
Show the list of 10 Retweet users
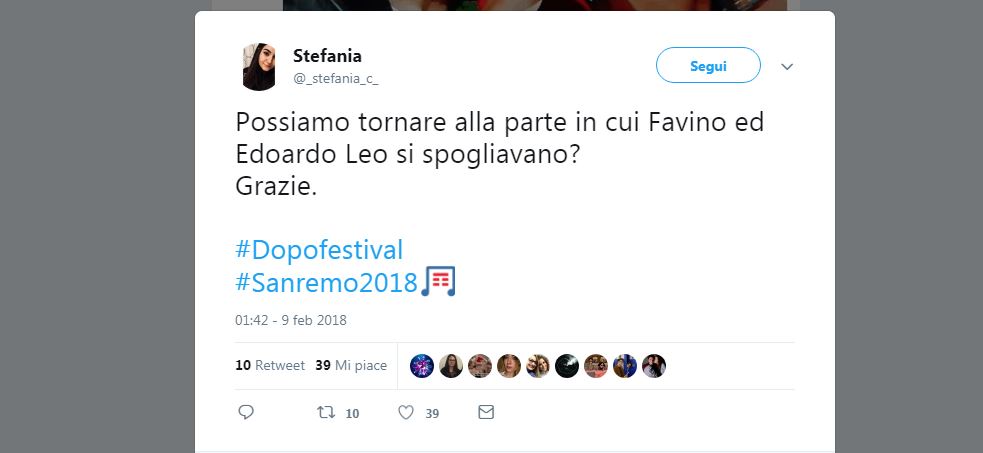click(x=270, y=366)
